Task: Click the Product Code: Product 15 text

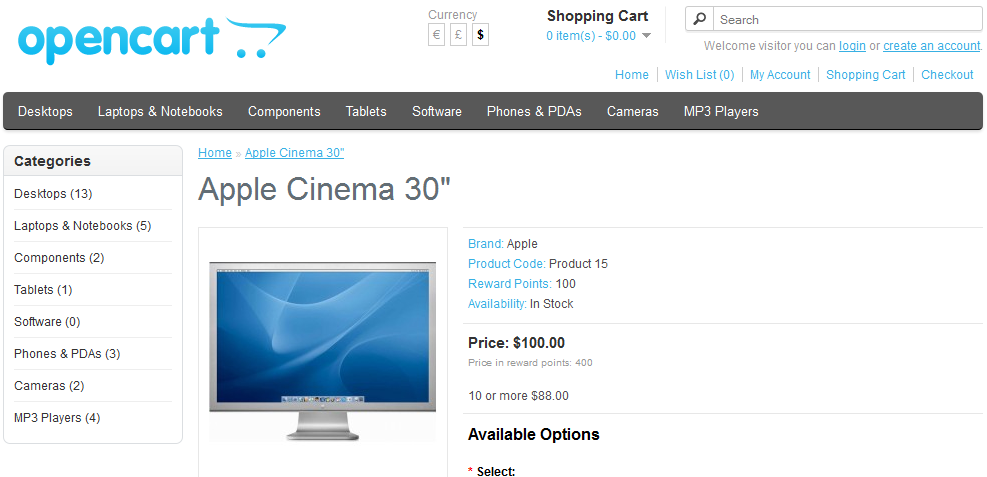Action: 538,264
